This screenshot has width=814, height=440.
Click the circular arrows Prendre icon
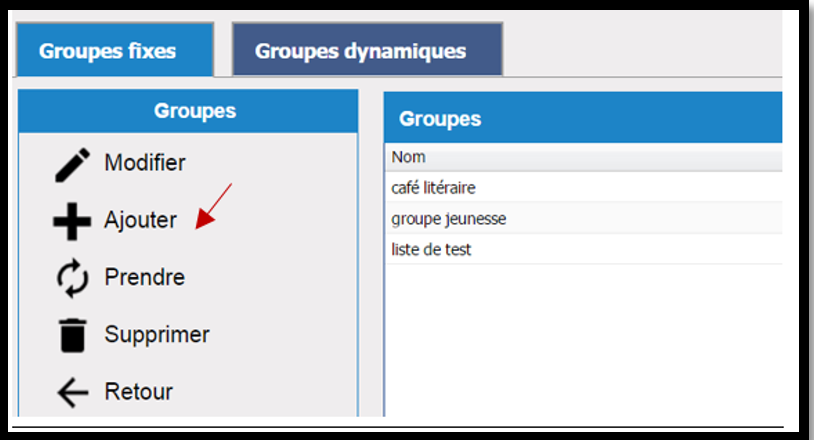(72, 278)
